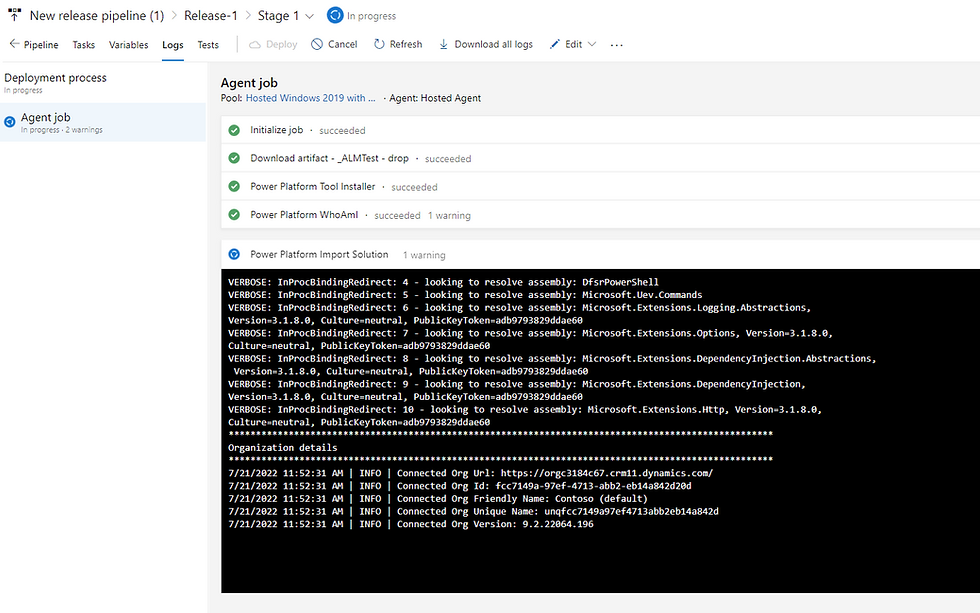Viewport: 980px width, 613px height.
Task: Switch to the Tasks tab
Action: [x=84, y=45]
